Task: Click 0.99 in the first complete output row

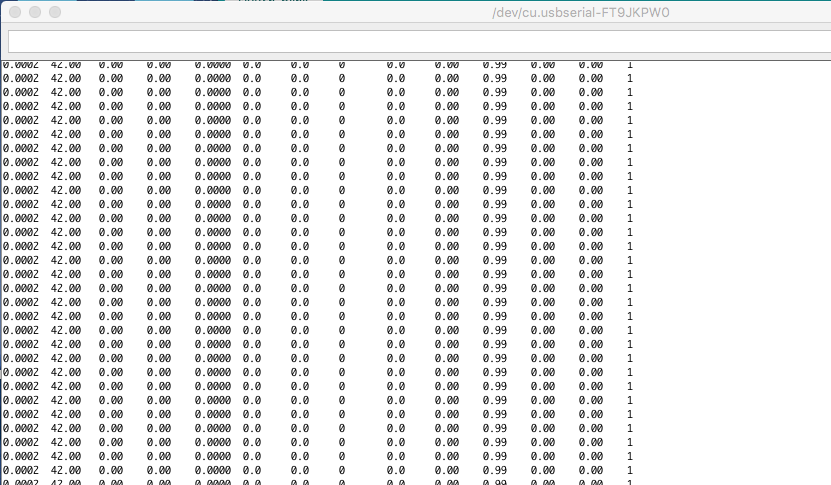Action: tap(494, 78)
